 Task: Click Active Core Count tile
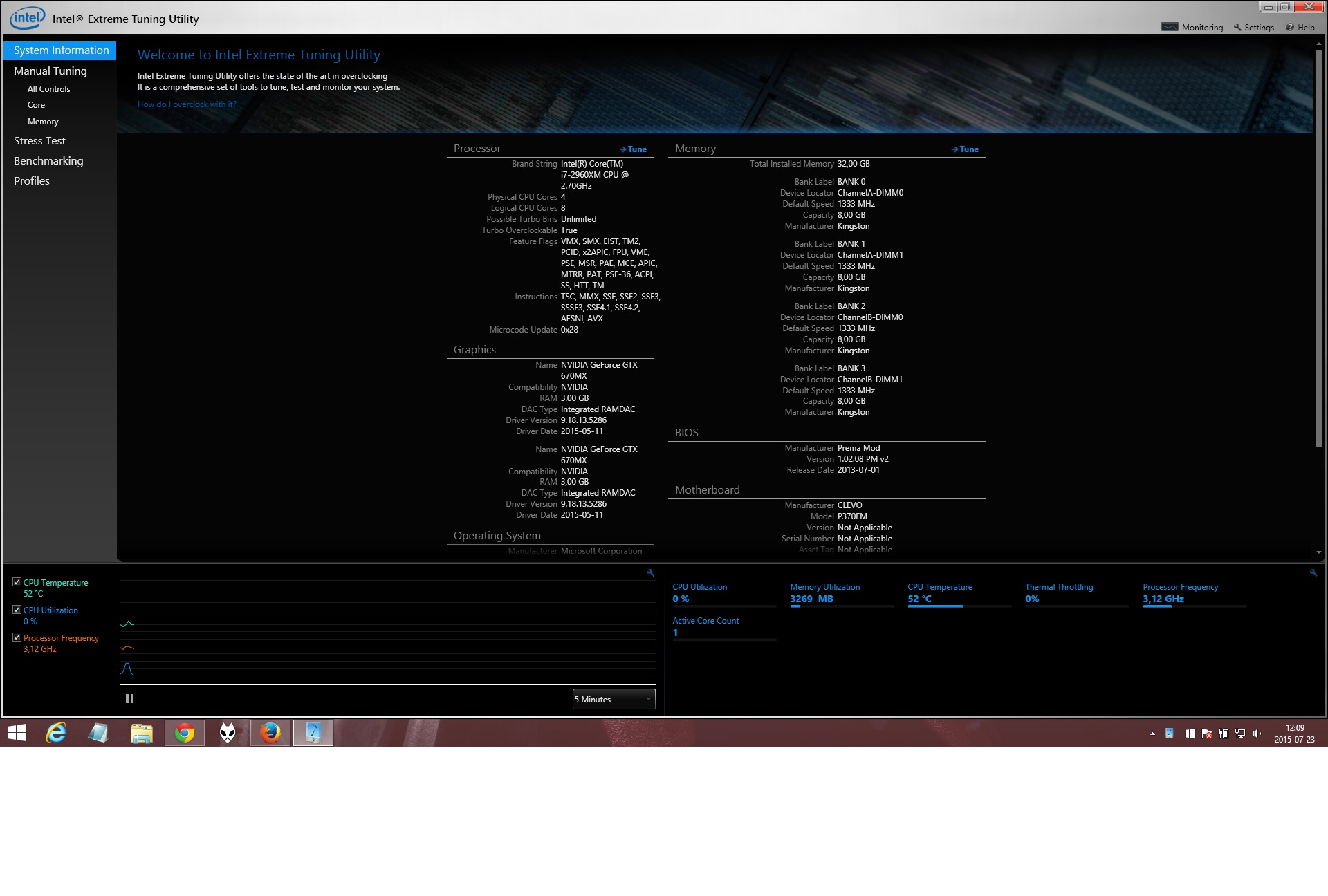(724, 628)
